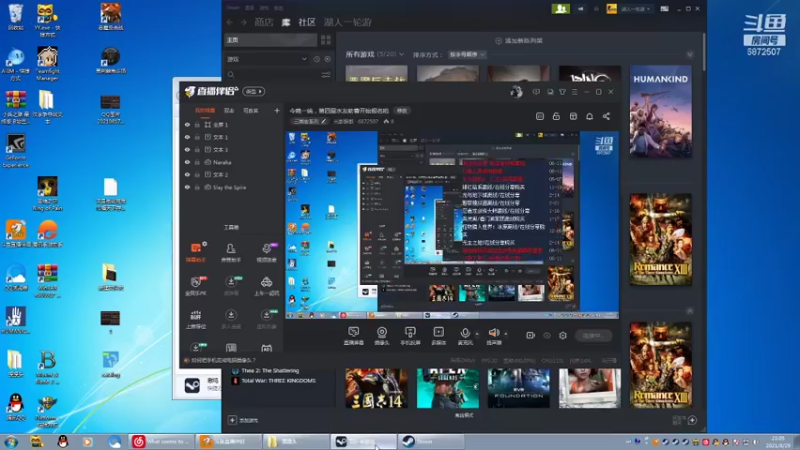Switch to Steam 社区 tab
Image resolution: width=800 pixels, height=450 pixels.
tap(307, 22)
